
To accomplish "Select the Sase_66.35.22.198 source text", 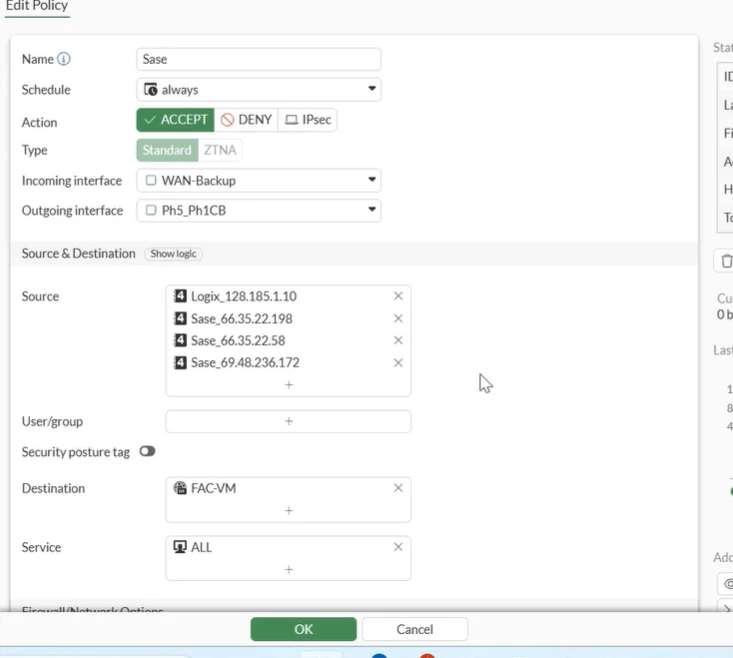I will [x=242, y=319].
